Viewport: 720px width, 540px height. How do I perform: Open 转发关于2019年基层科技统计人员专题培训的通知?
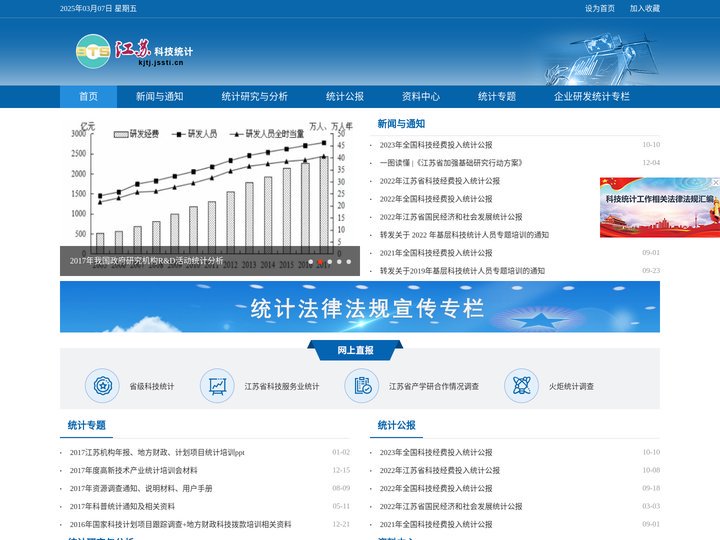tap(462, 270)
